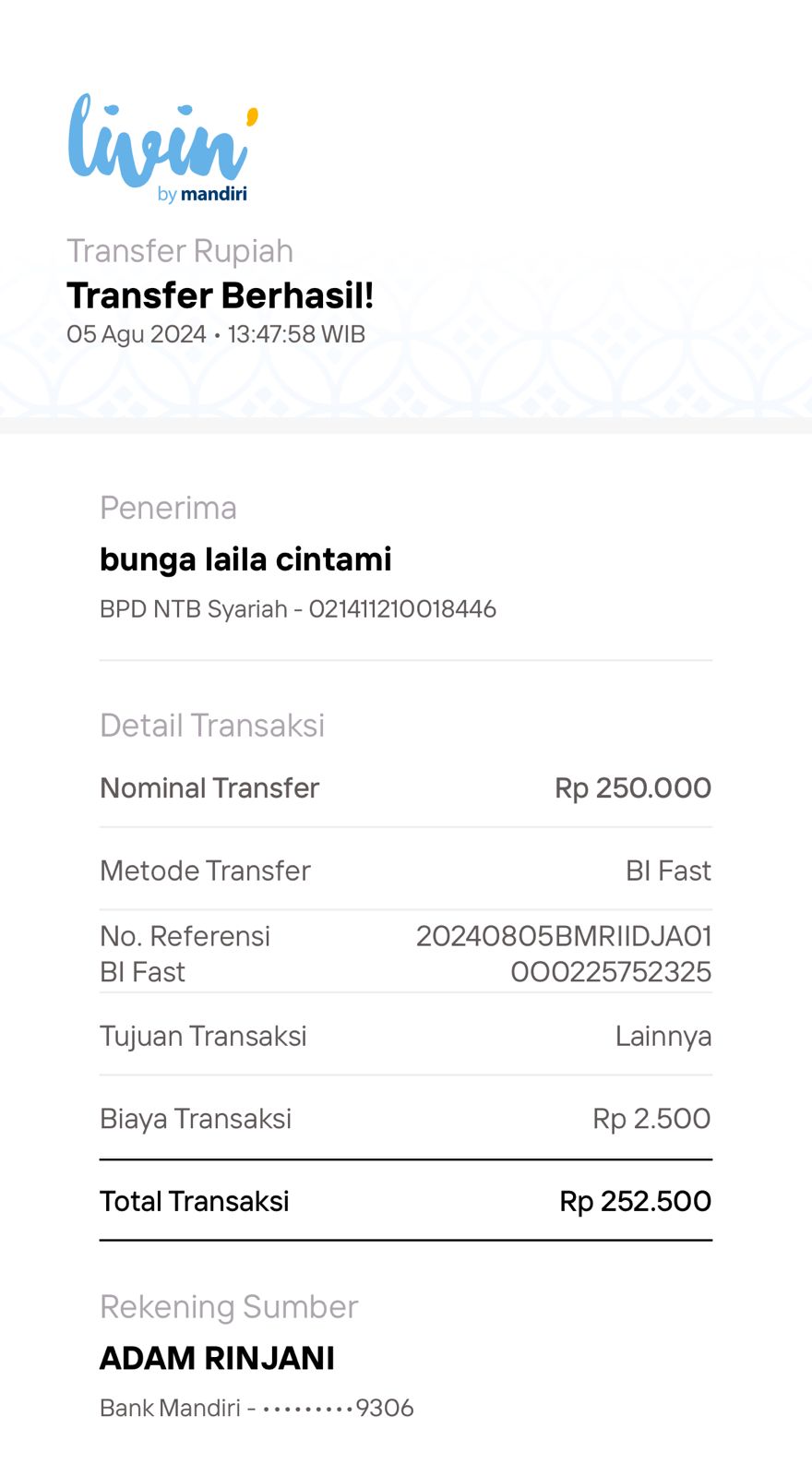The height and width of the screenshot is (1477, 812).
Task: Click the Metode Transfer label
Action: point(205,871)
